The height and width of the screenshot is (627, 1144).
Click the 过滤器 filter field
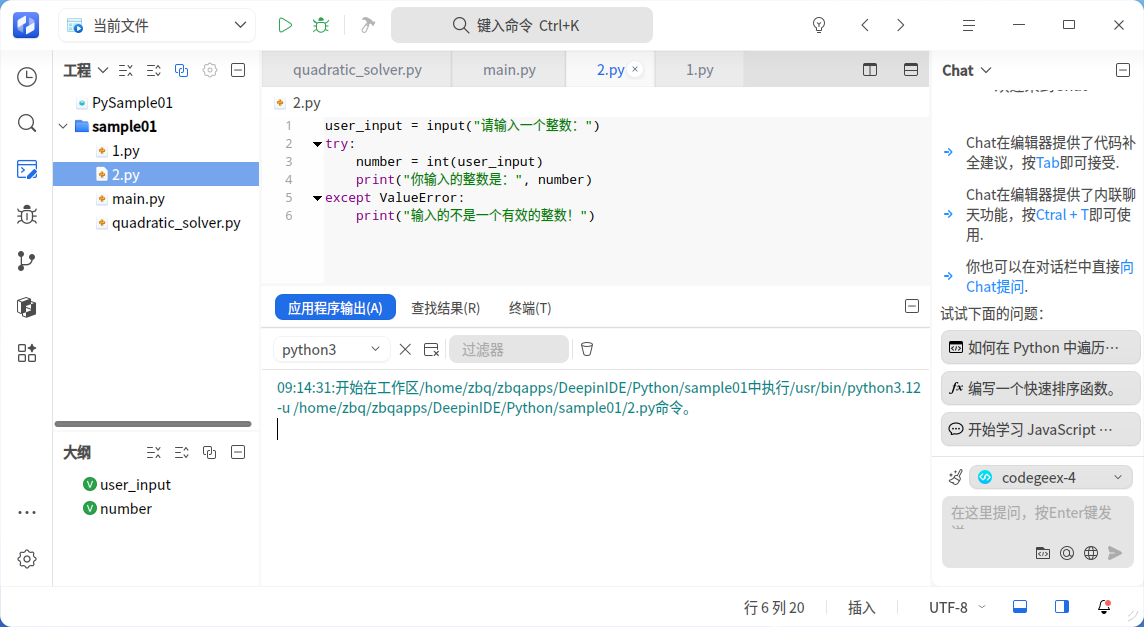point(509,350)
